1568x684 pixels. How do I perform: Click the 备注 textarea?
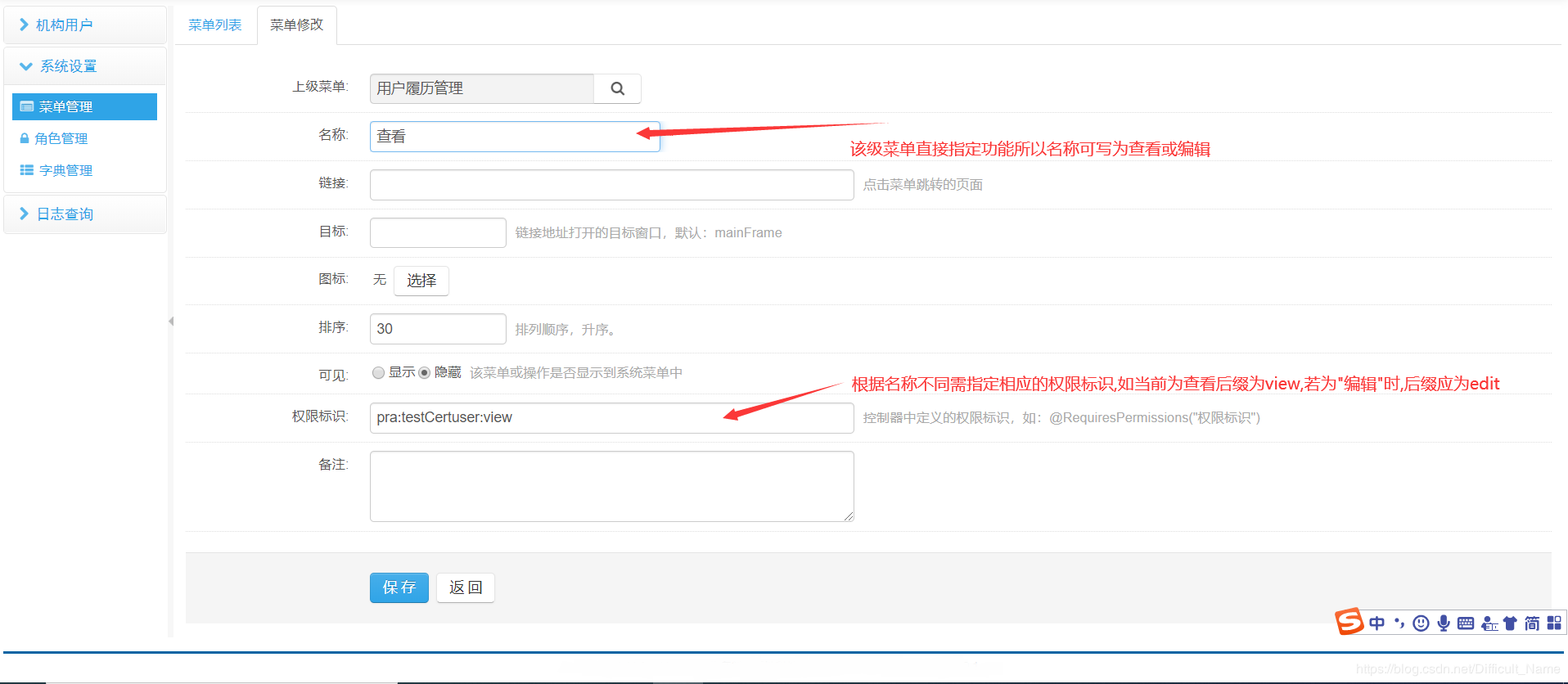612,486
